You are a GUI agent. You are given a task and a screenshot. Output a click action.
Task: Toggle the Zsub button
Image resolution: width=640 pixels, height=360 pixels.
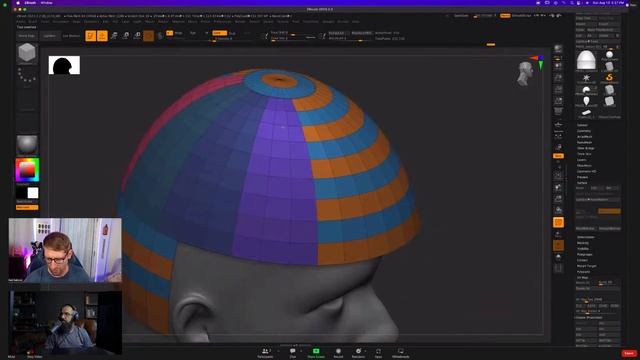(232, 33)
